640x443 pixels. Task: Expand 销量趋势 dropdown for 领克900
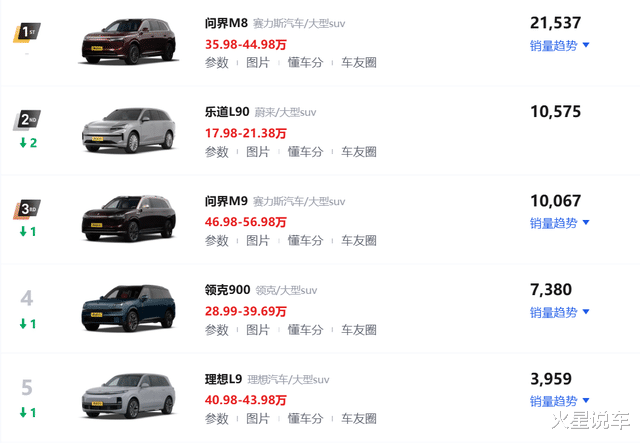(559, 312)
